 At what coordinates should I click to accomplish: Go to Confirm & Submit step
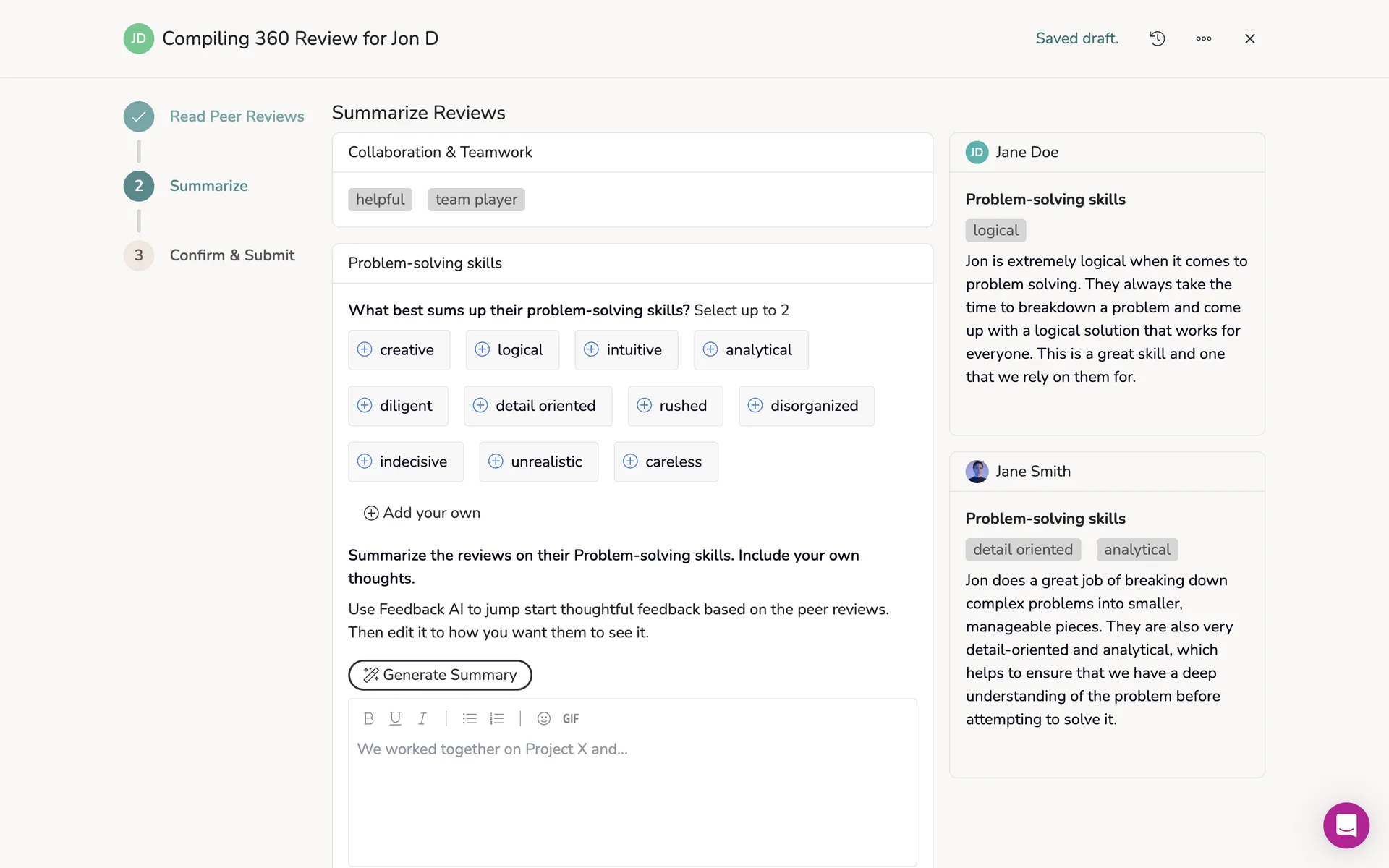tap(231, 255)
